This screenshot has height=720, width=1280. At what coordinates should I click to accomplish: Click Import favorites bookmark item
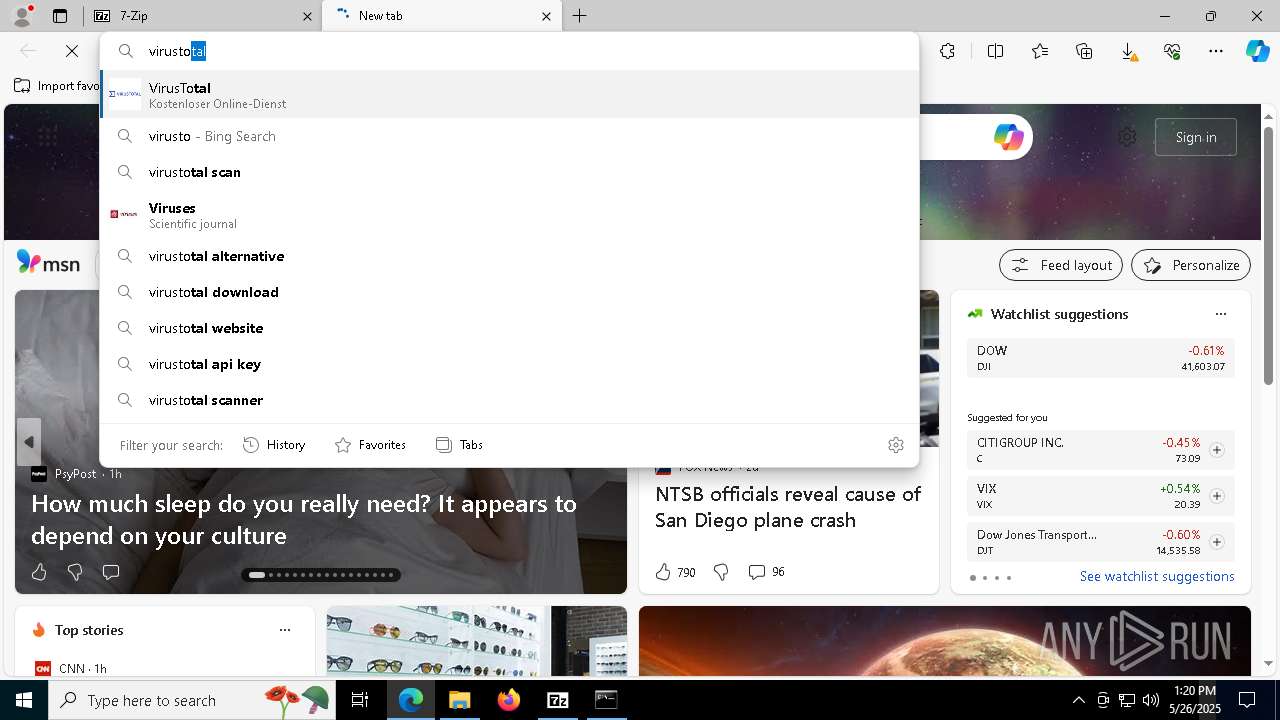[x=57, y=86]
